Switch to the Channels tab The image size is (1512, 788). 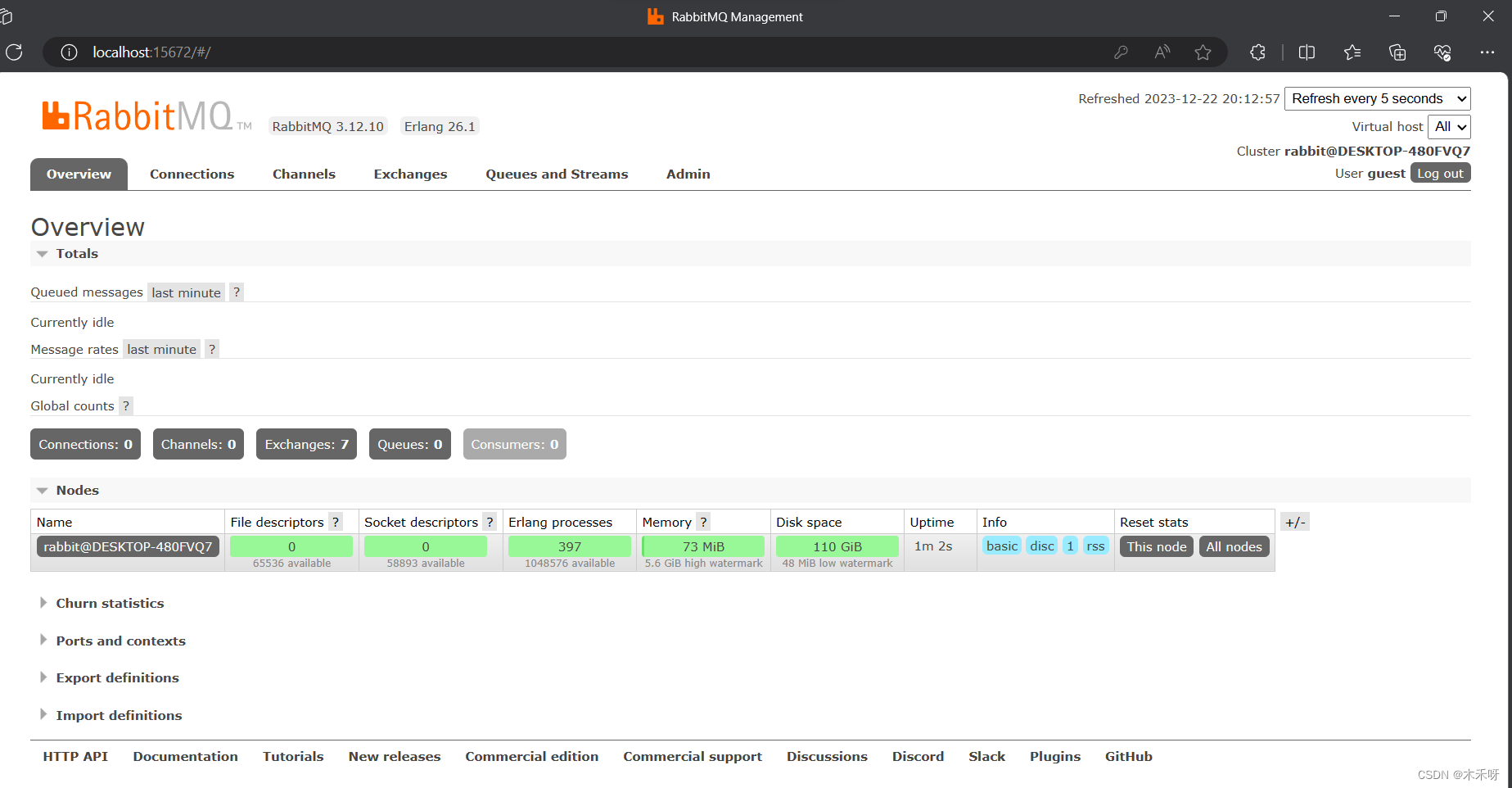tap(304, 174)
